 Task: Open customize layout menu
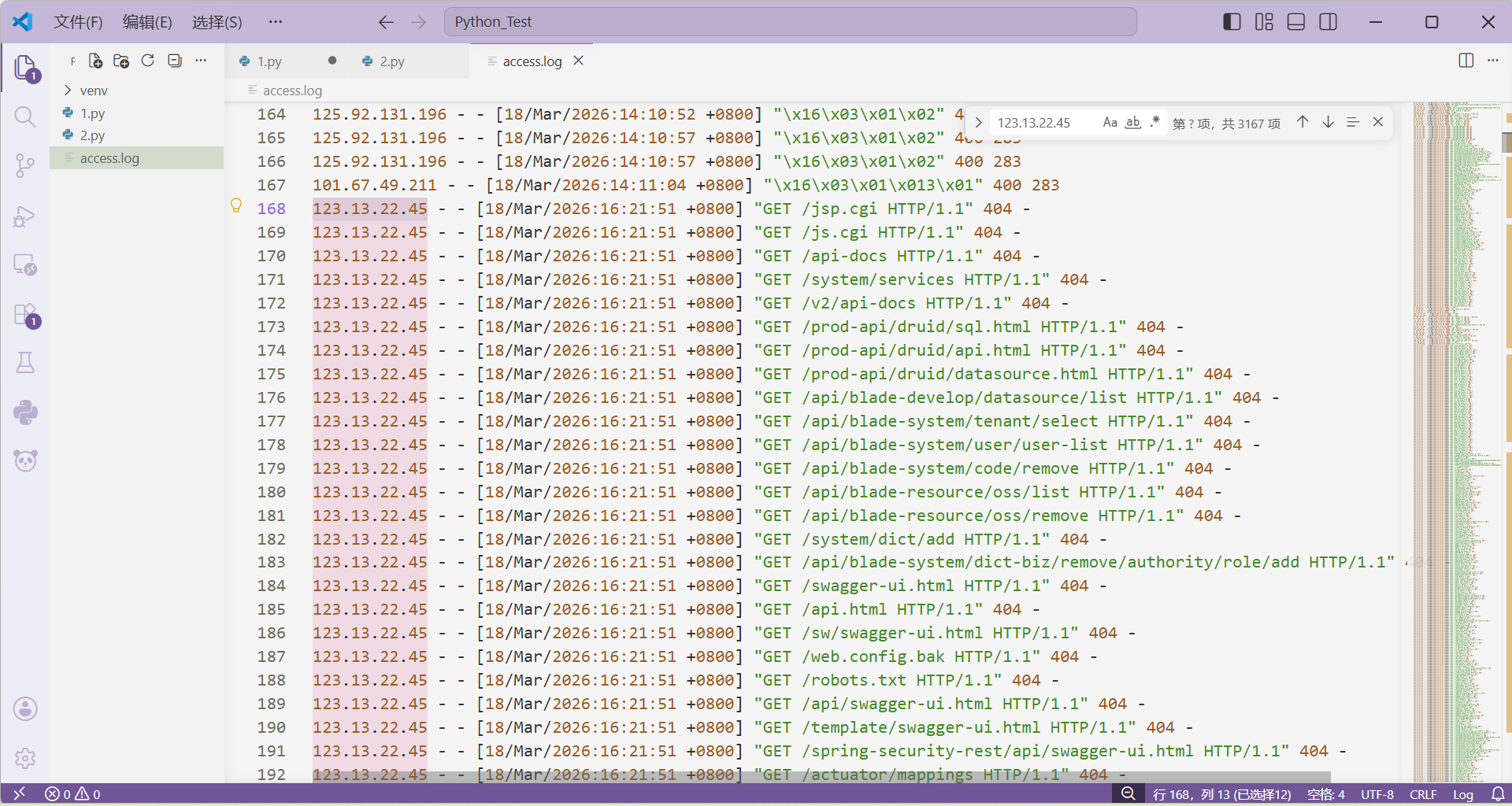(1264, 22)
